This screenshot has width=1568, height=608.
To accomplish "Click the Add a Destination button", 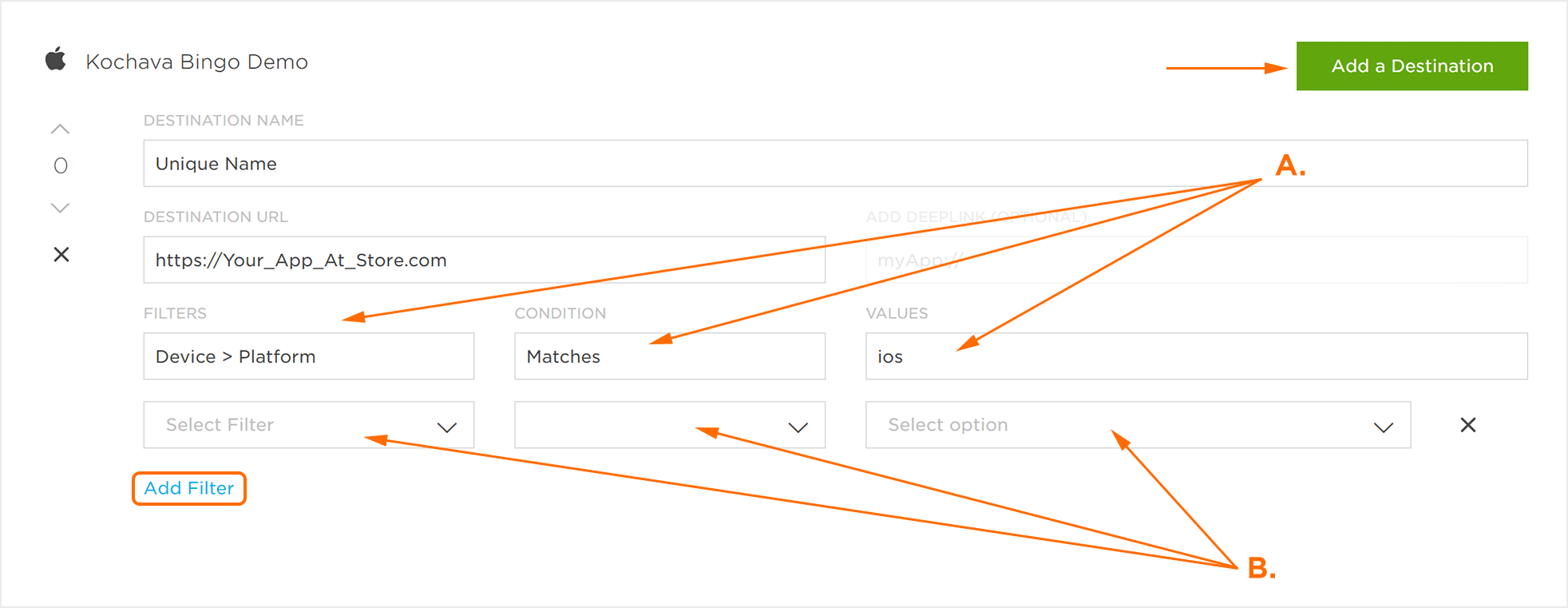I will (x=1412, y=66).
